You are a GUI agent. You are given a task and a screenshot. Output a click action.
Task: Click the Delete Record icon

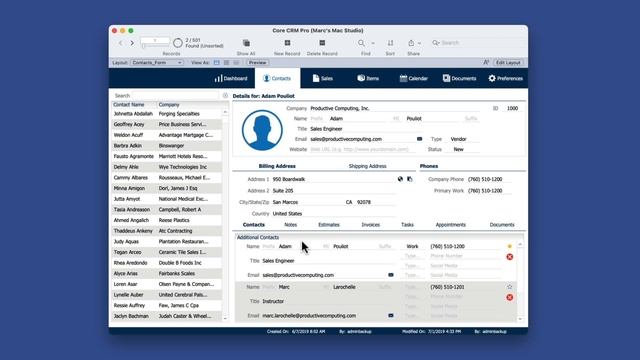tap(322, 43)
